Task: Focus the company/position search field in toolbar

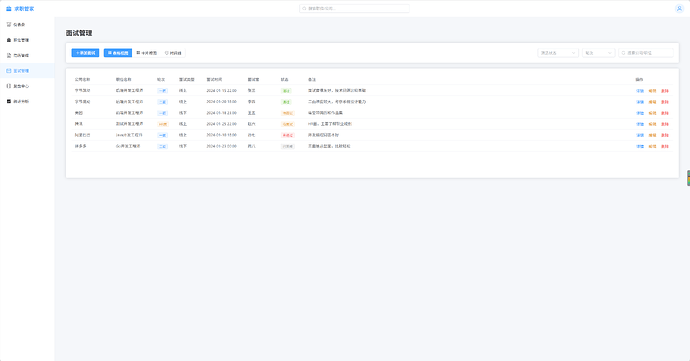Action: (x=646, y=53)
